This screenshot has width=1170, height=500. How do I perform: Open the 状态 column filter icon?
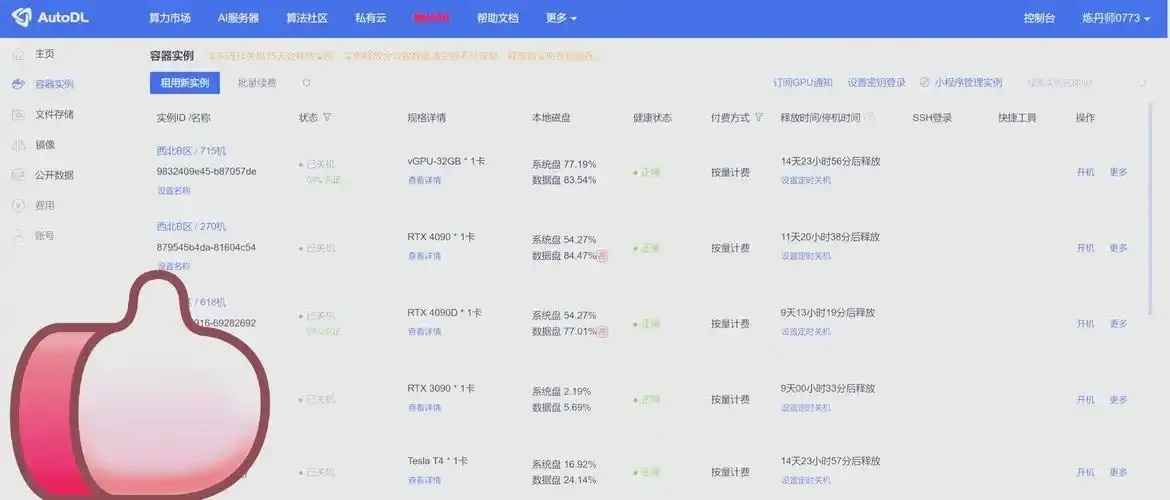click(327, 118)
